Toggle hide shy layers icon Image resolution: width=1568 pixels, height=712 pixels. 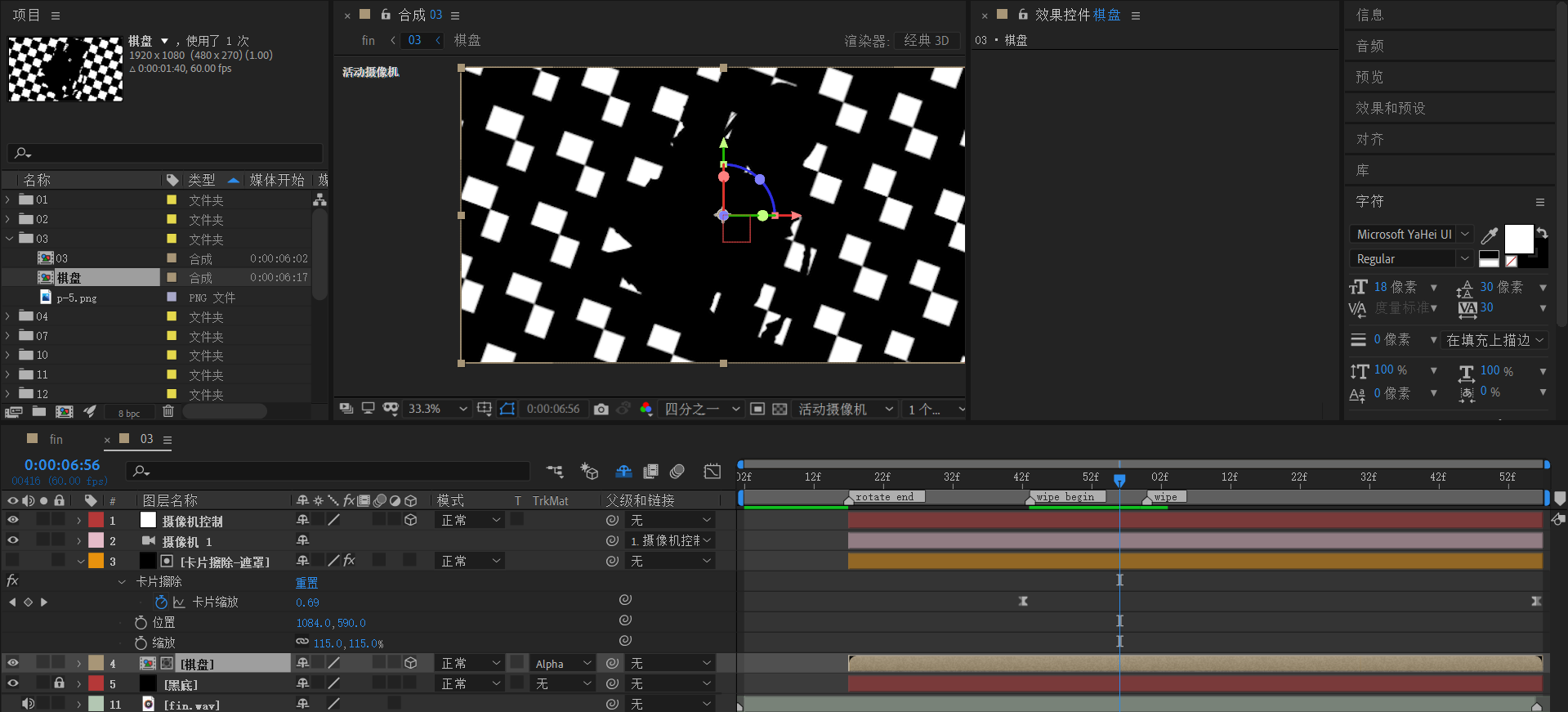(623, 471)
